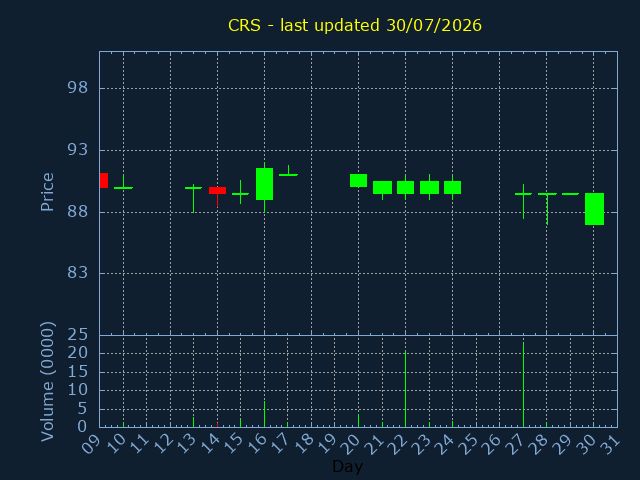Click day label 28 on x-axis
This screenshot has width=640, height=480.
click(x=539, y=443)
